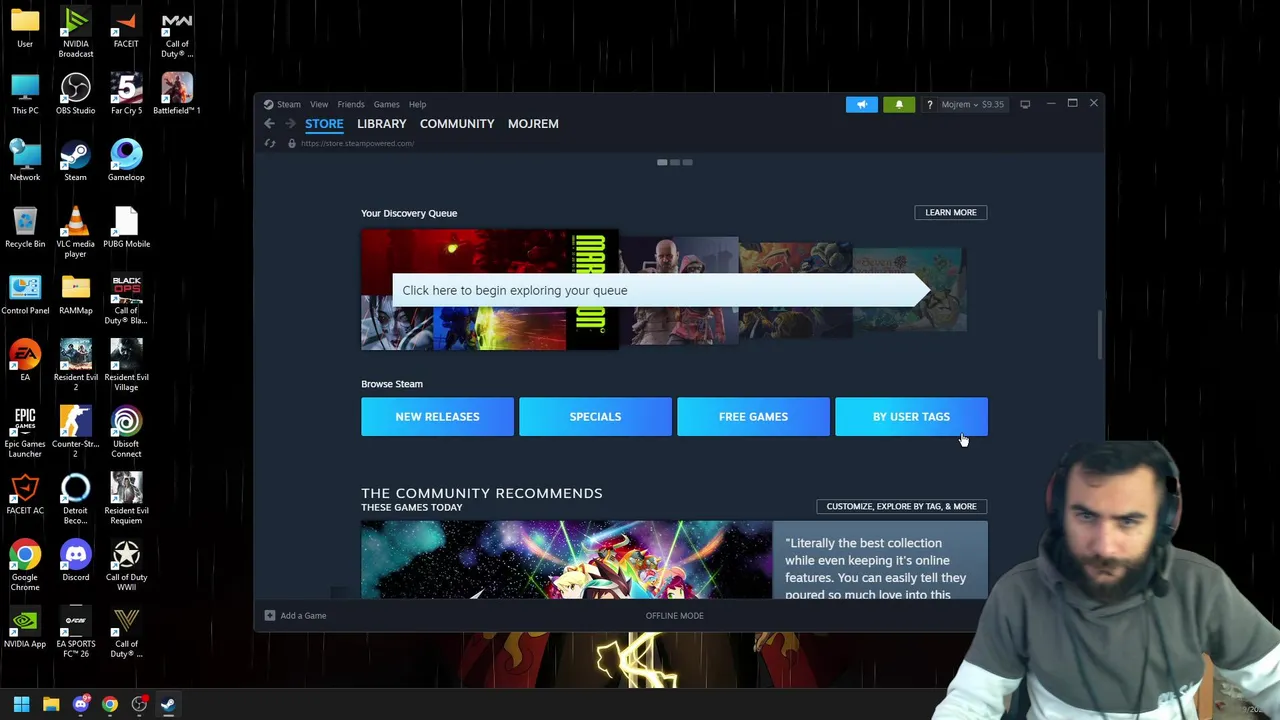Screen dimensions: 1280x720
Task: Switch to the LIBRARY tab
Action: (381, 124)
